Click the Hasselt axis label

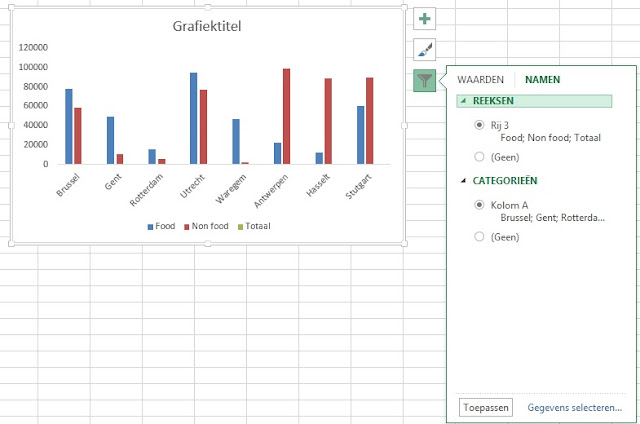(x=318, y=185)
